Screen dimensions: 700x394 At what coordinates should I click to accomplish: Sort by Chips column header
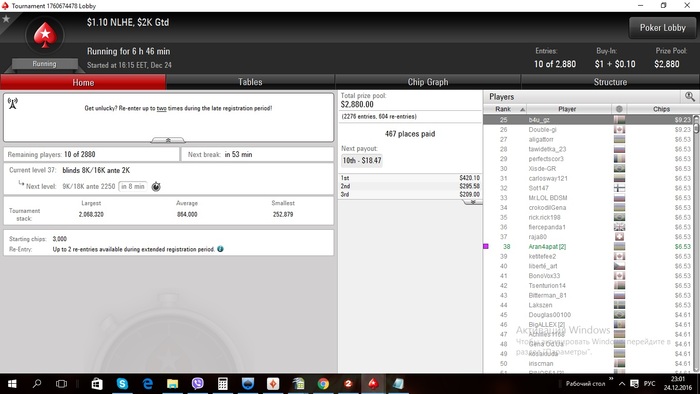661,109
